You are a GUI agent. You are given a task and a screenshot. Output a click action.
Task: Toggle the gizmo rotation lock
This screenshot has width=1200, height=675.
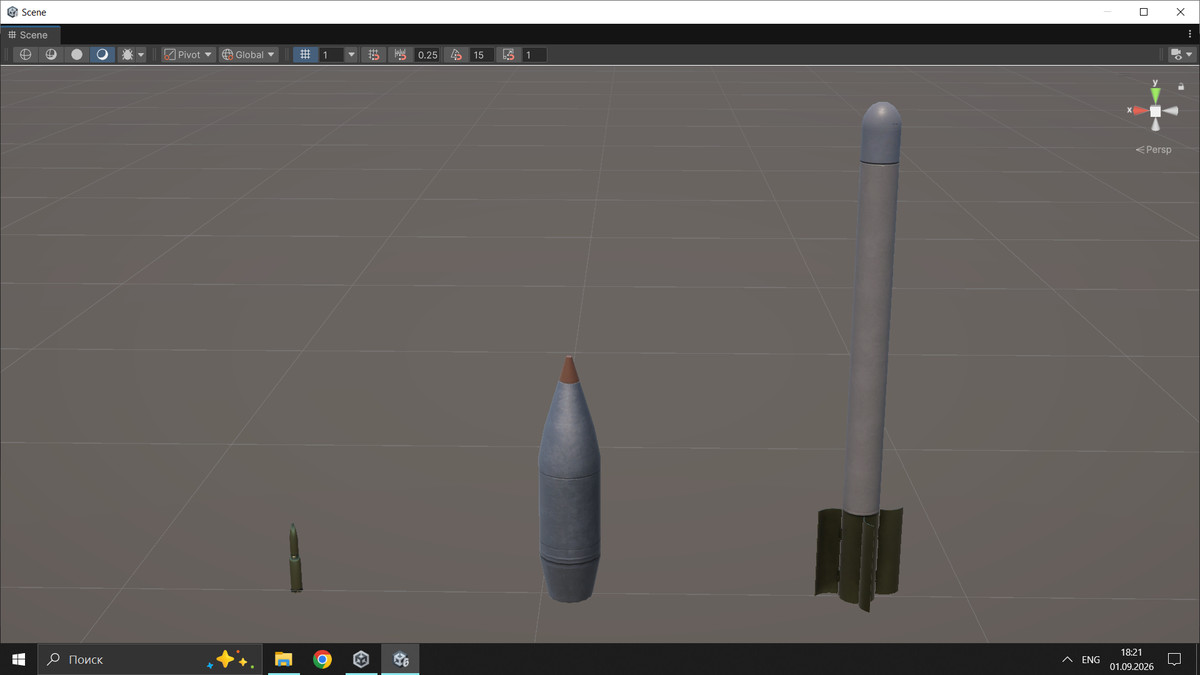tap(1181, 87)
